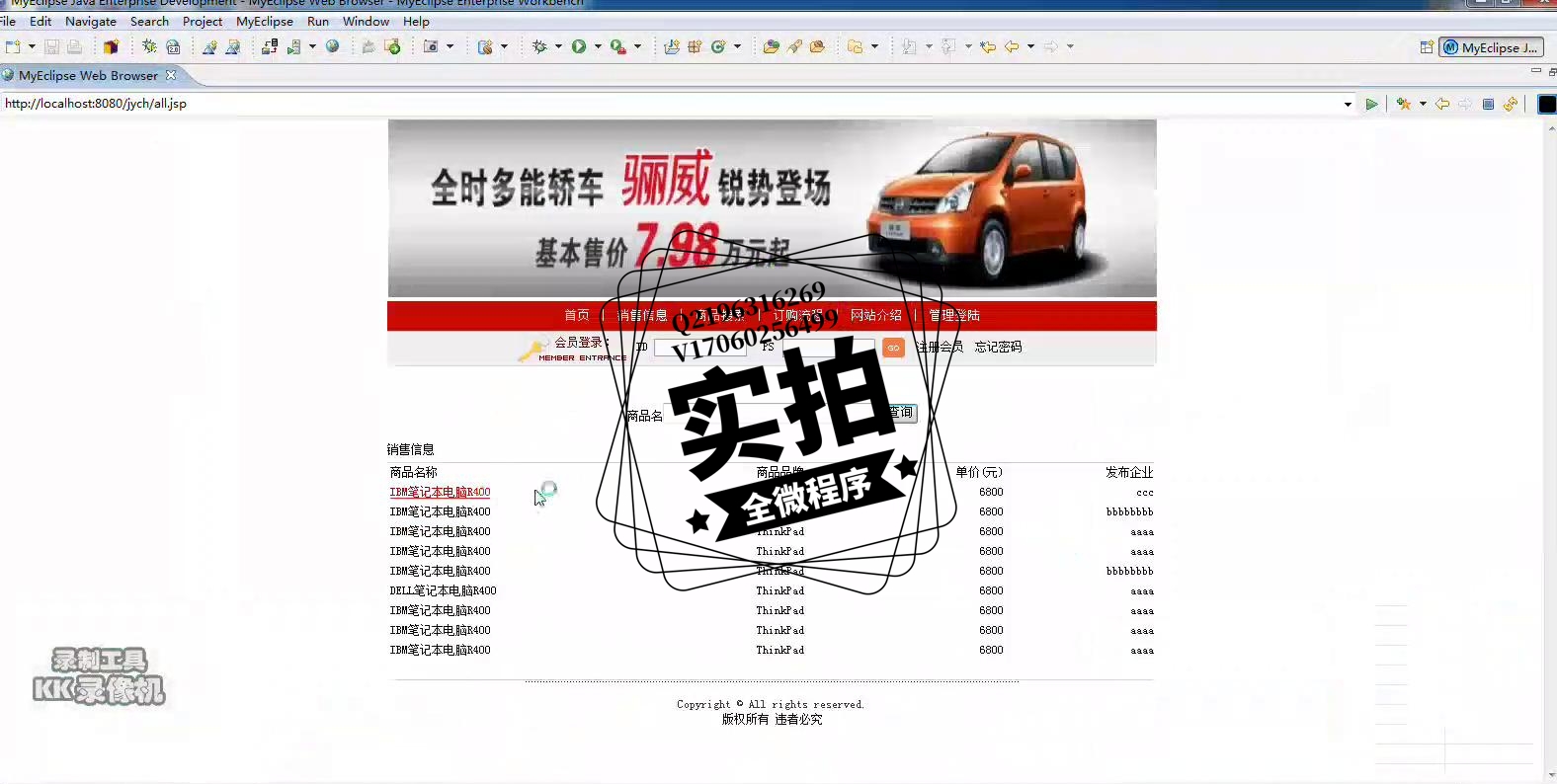Screen dimensions: 1557x784
Task: Open the Project menu
Action: [203, 21]
